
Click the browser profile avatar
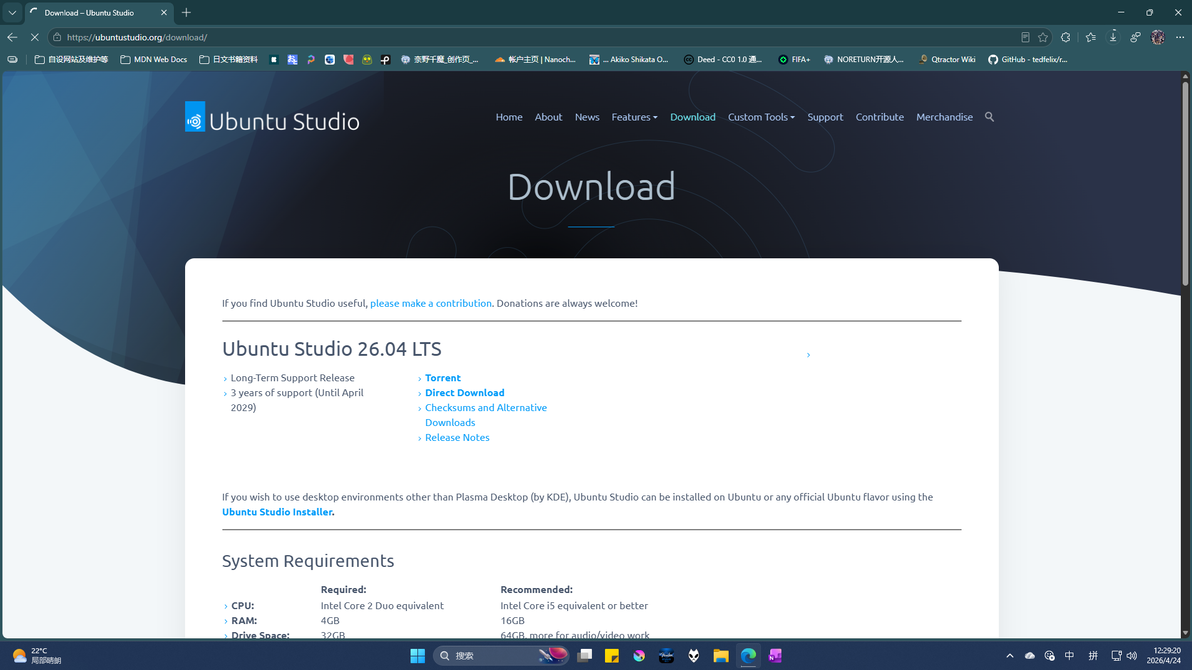(x=1158, y=37)
